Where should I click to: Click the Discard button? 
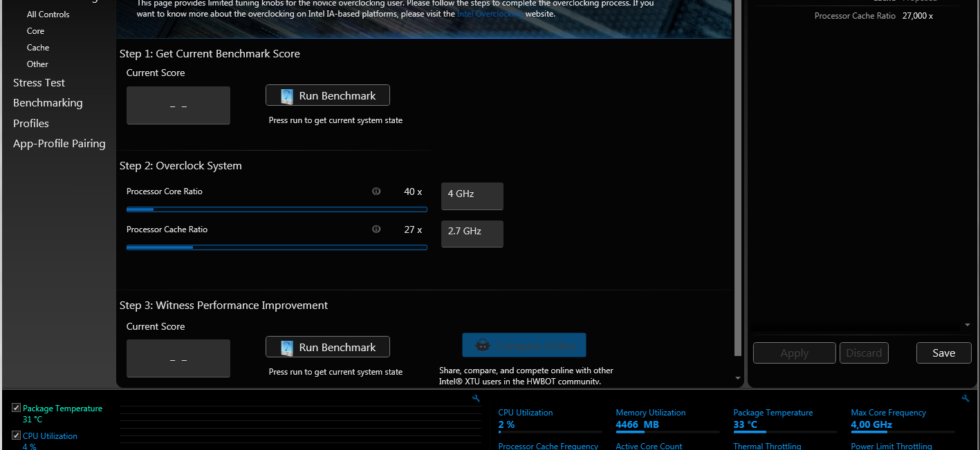click(864, 353)
